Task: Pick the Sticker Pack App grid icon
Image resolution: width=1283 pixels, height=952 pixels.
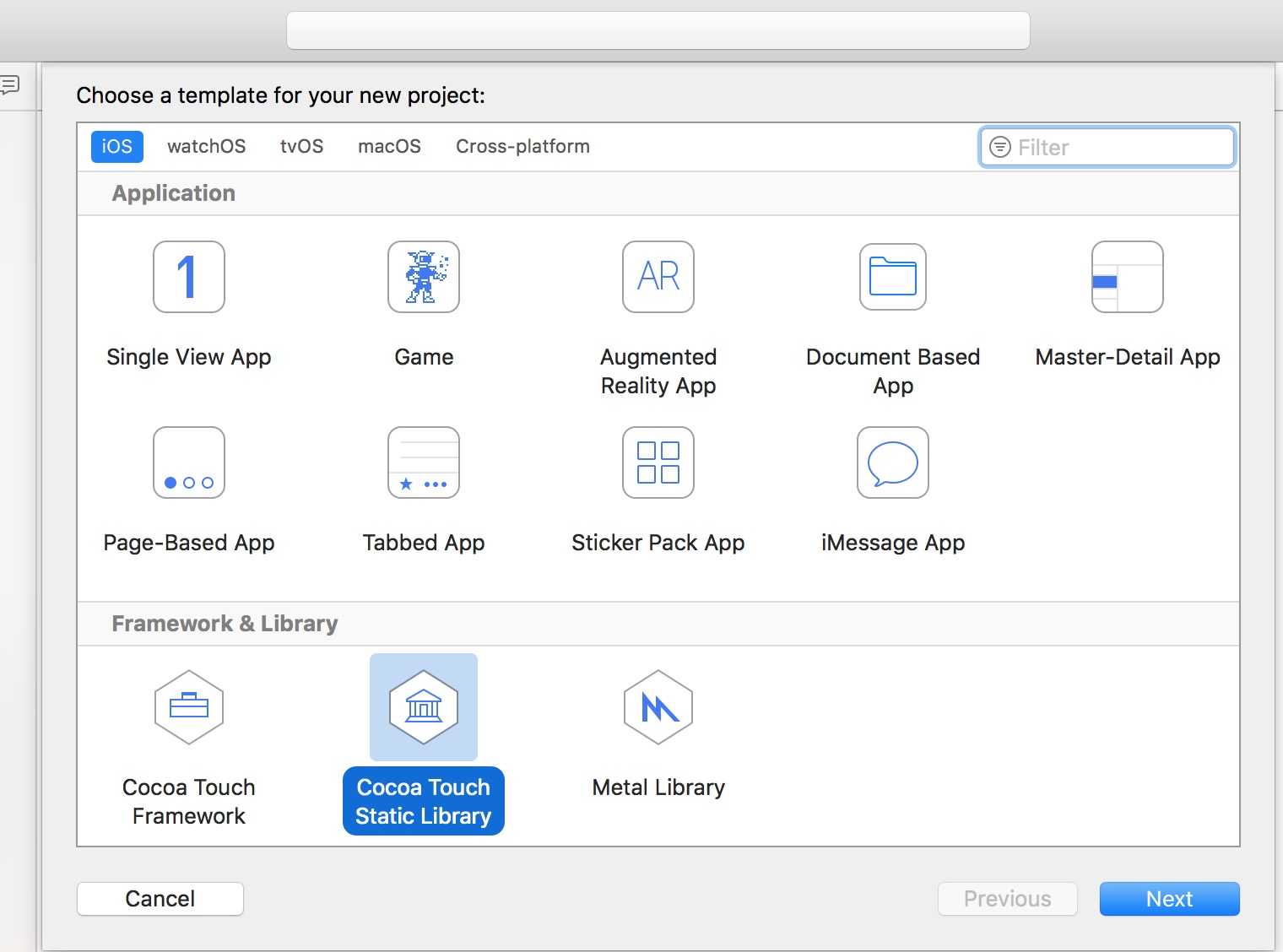Action: pos(658,462)
